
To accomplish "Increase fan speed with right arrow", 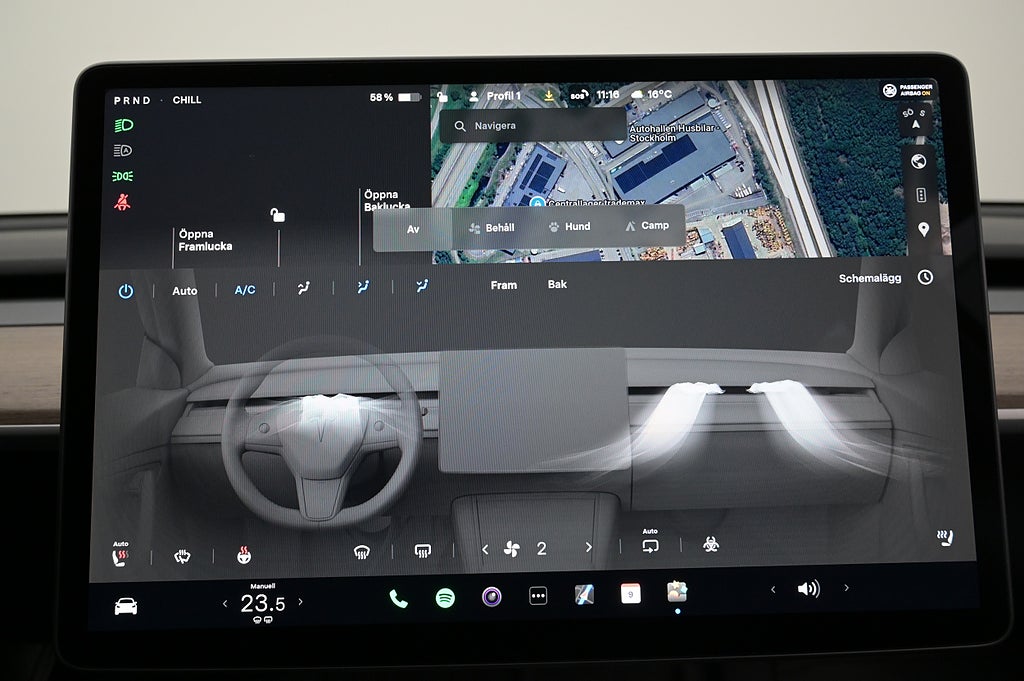I will (x=588, y=548).
